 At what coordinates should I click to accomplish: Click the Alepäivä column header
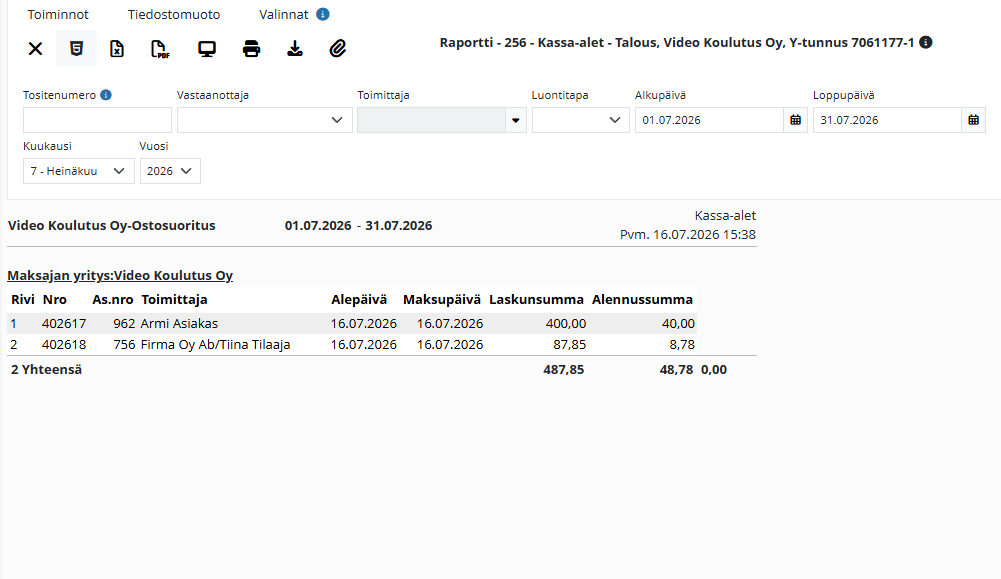(359, 299)
